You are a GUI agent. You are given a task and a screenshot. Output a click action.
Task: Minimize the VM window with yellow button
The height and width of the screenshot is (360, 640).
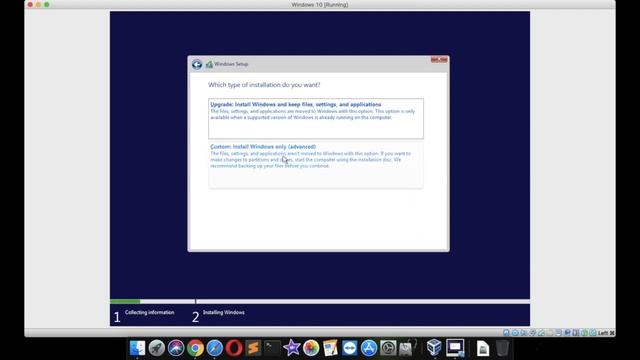(38, 4)
